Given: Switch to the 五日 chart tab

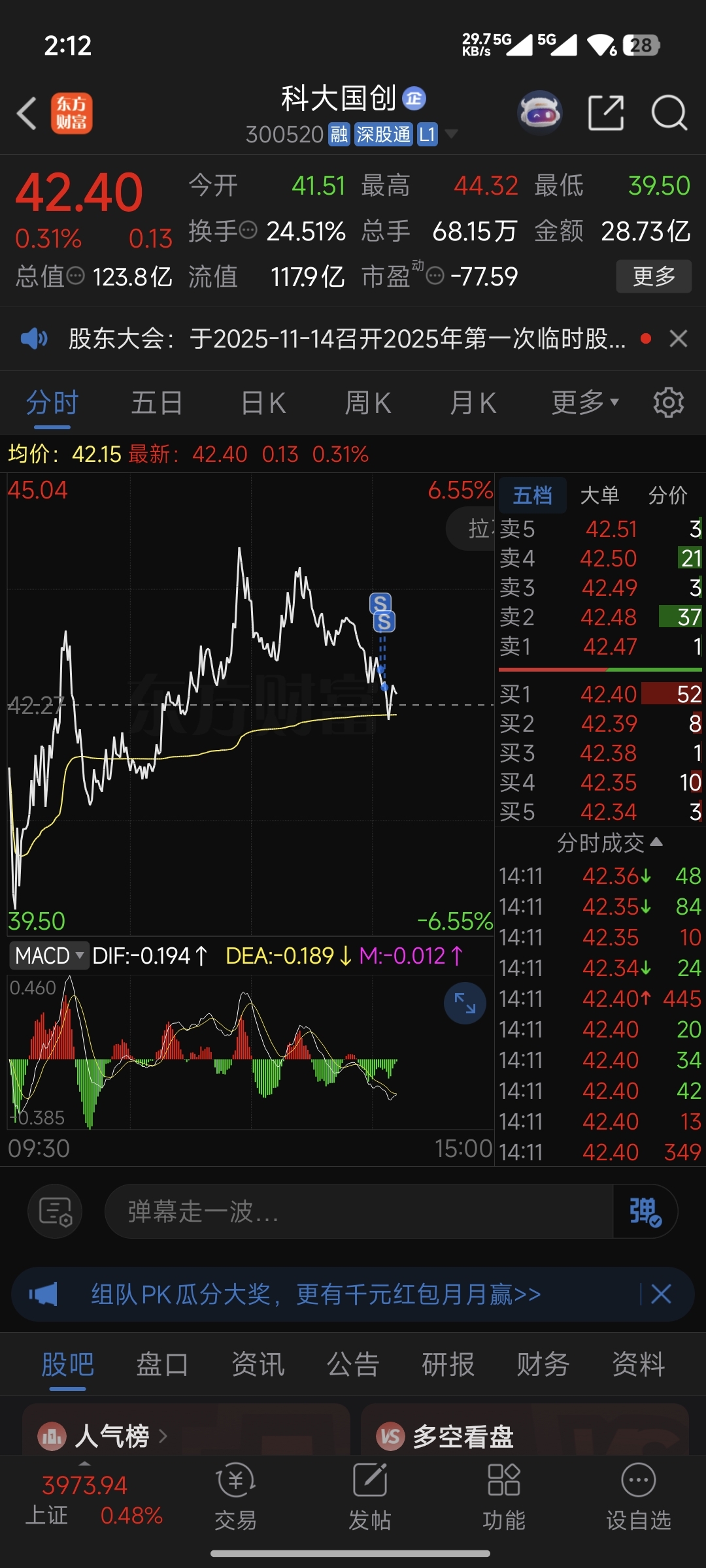Looking at the screenshot, I should tap(157, 402).
